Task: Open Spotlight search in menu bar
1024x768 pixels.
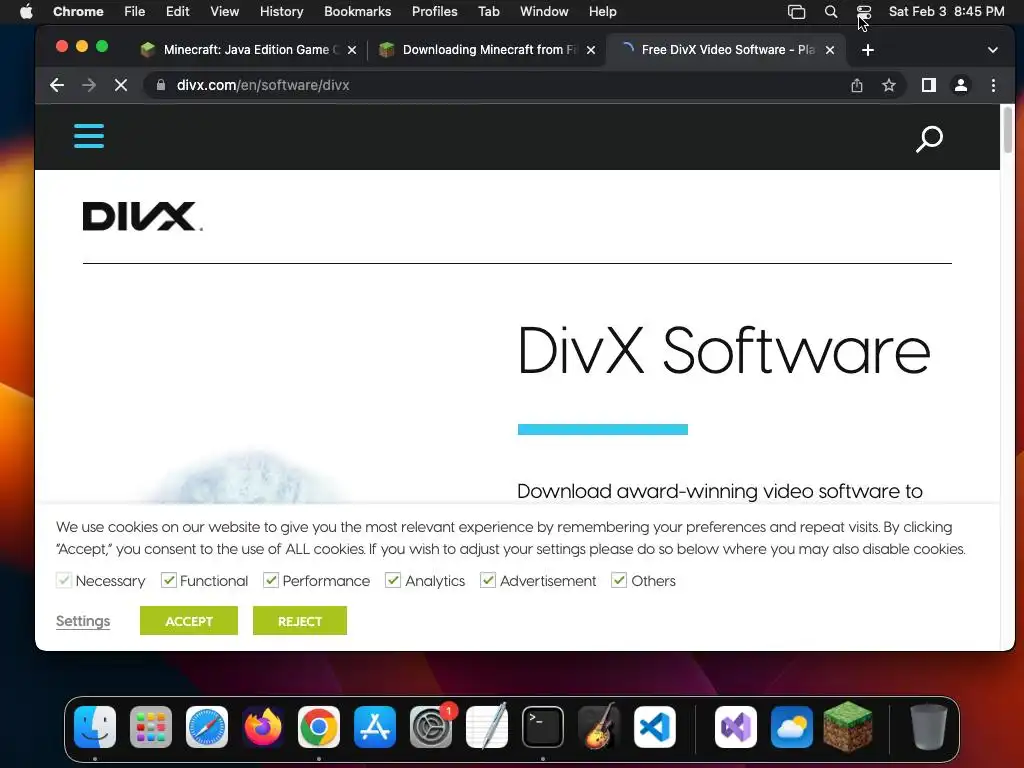Action: click(x=831, y=12)
